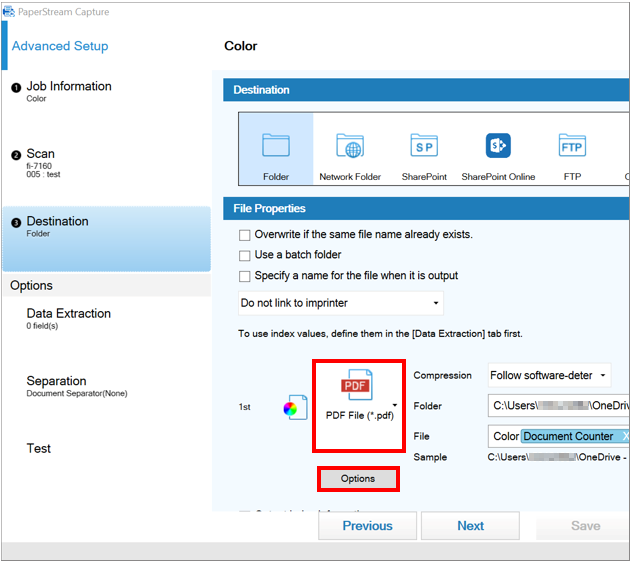Click the Options button under PDF File
631x562 pixels.
(358, 479)
